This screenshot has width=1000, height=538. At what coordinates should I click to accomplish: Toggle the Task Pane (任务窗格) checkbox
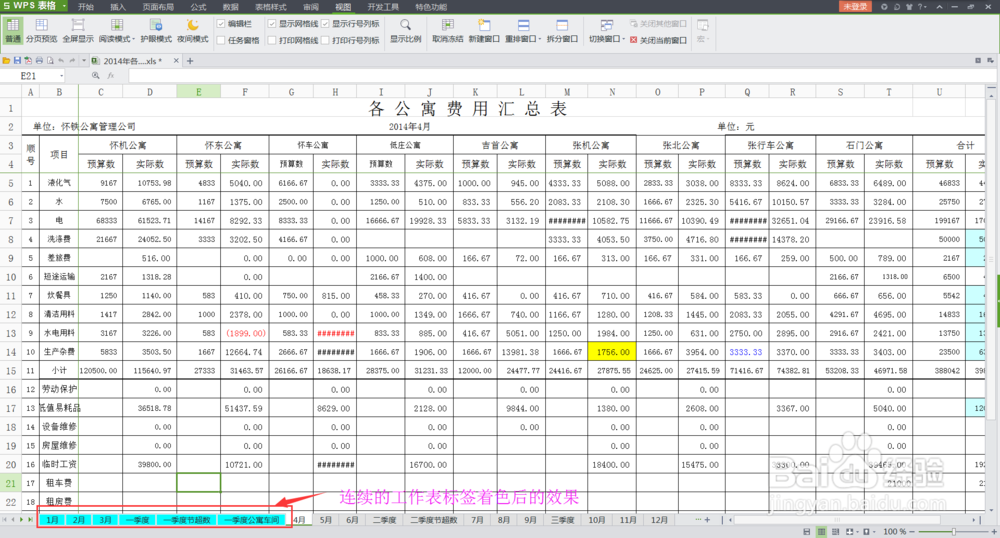pos(221,40)
